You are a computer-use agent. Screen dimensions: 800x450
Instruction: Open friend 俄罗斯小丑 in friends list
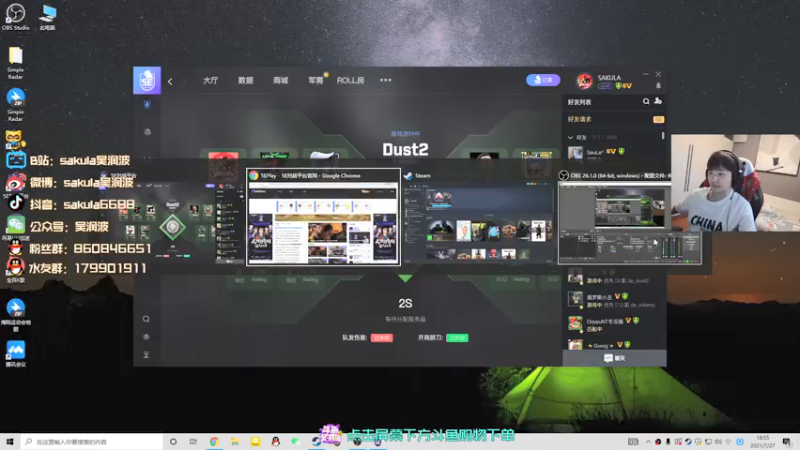click(x=614, y=300)
